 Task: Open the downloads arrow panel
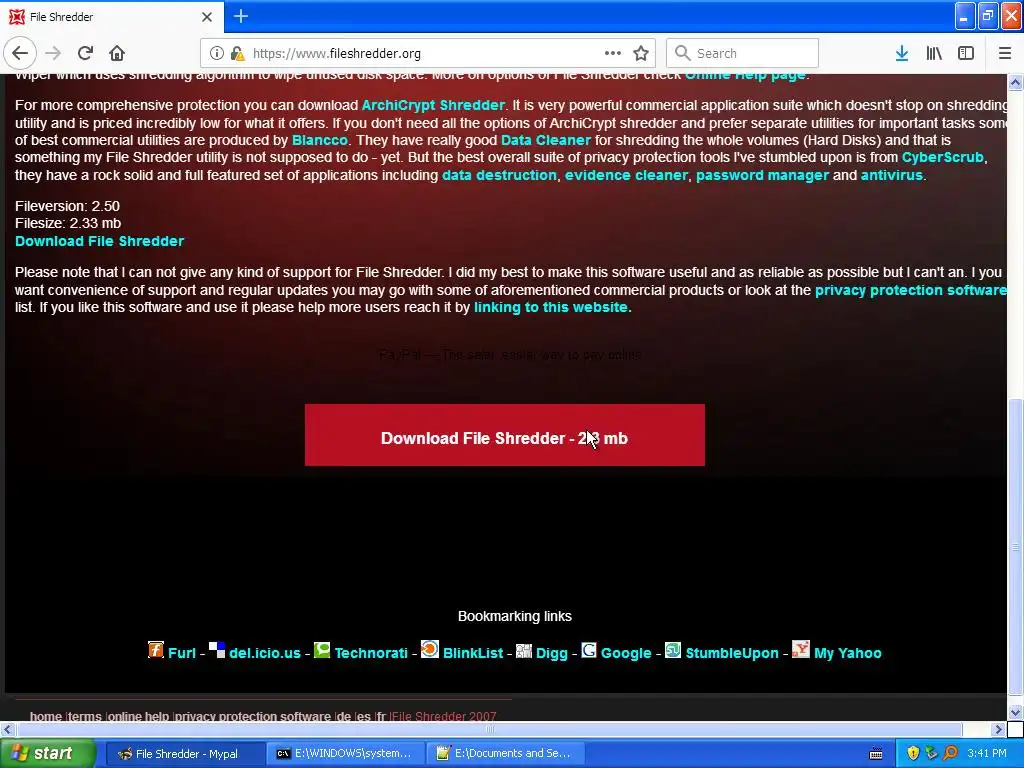902,54
